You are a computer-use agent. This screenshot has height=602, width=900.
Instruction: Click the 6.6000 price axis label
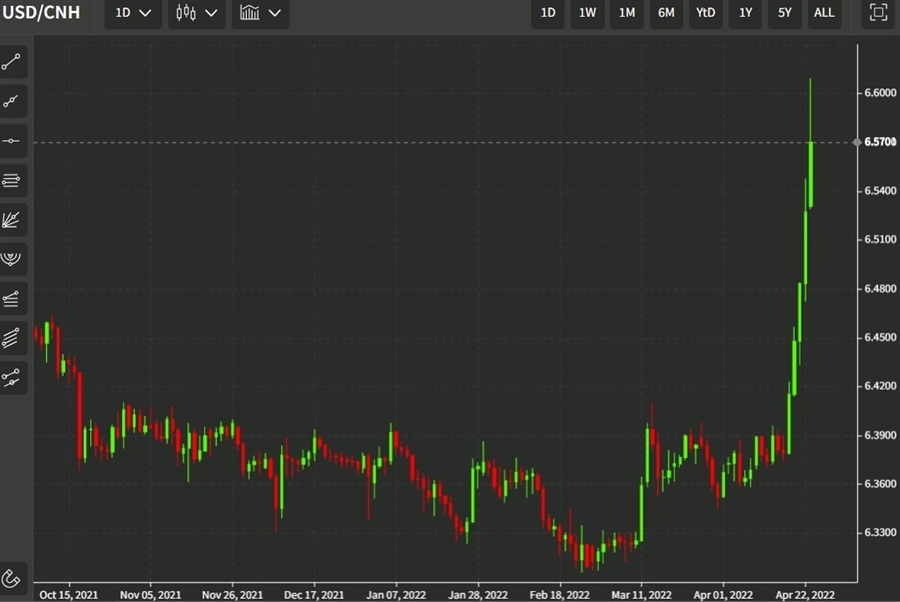pos(880,92)
